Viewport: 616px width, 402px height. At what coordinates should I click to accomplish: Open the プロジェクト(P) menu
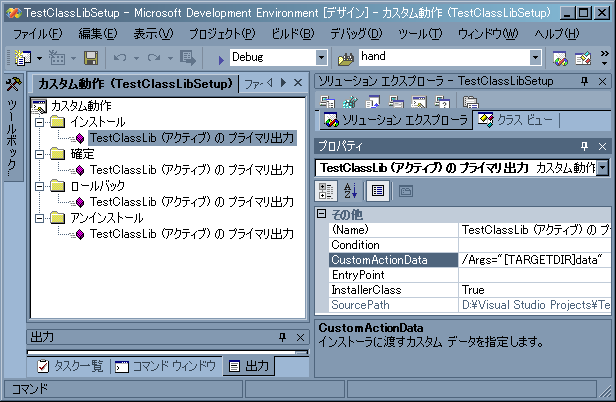222,34
